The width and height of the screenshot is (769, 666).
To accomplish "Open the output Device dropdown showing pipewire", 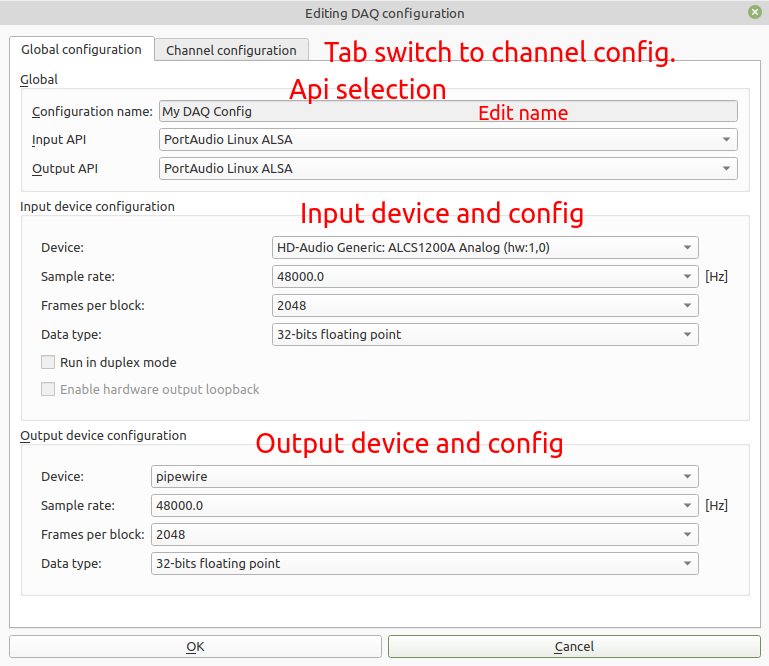I will point(425,477).
